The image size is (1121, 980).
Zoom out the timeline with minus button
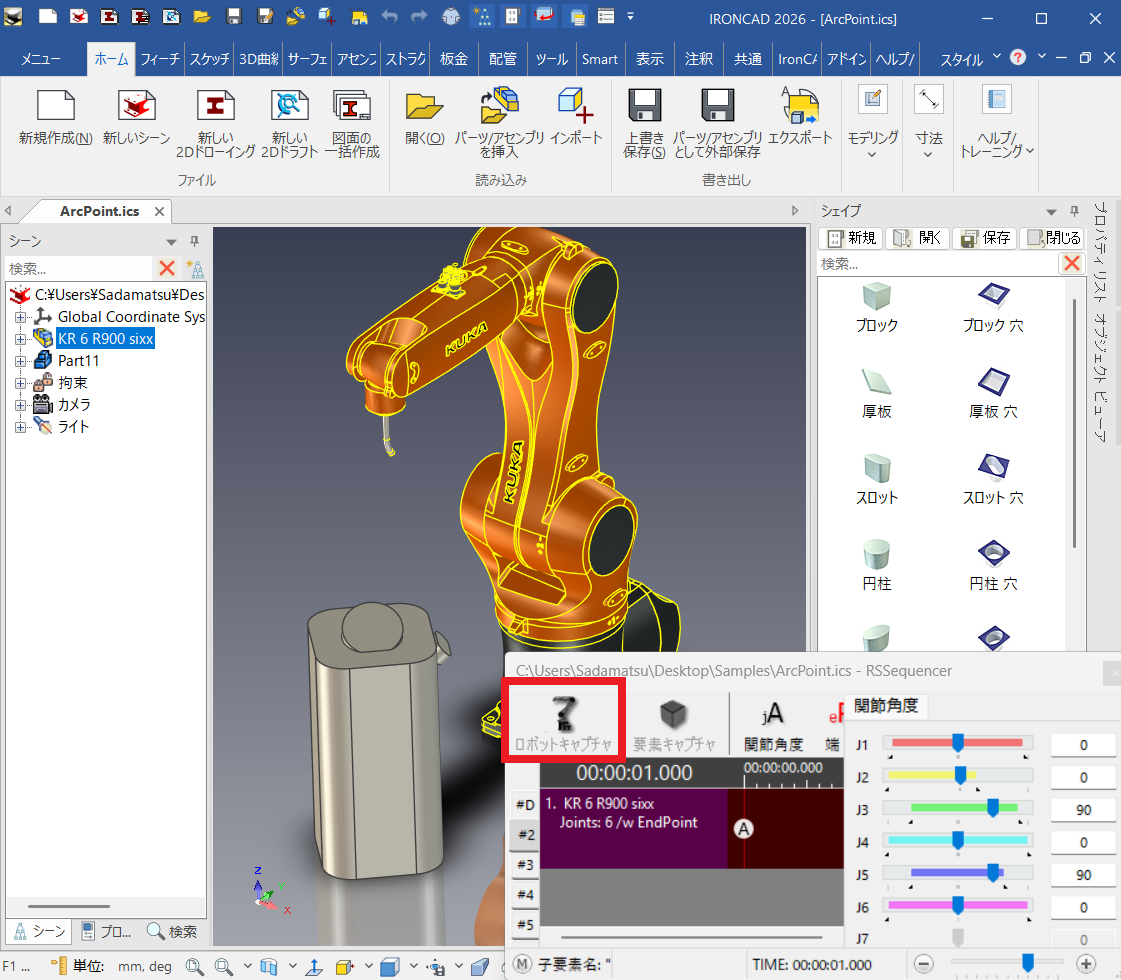tap(924, 964)
